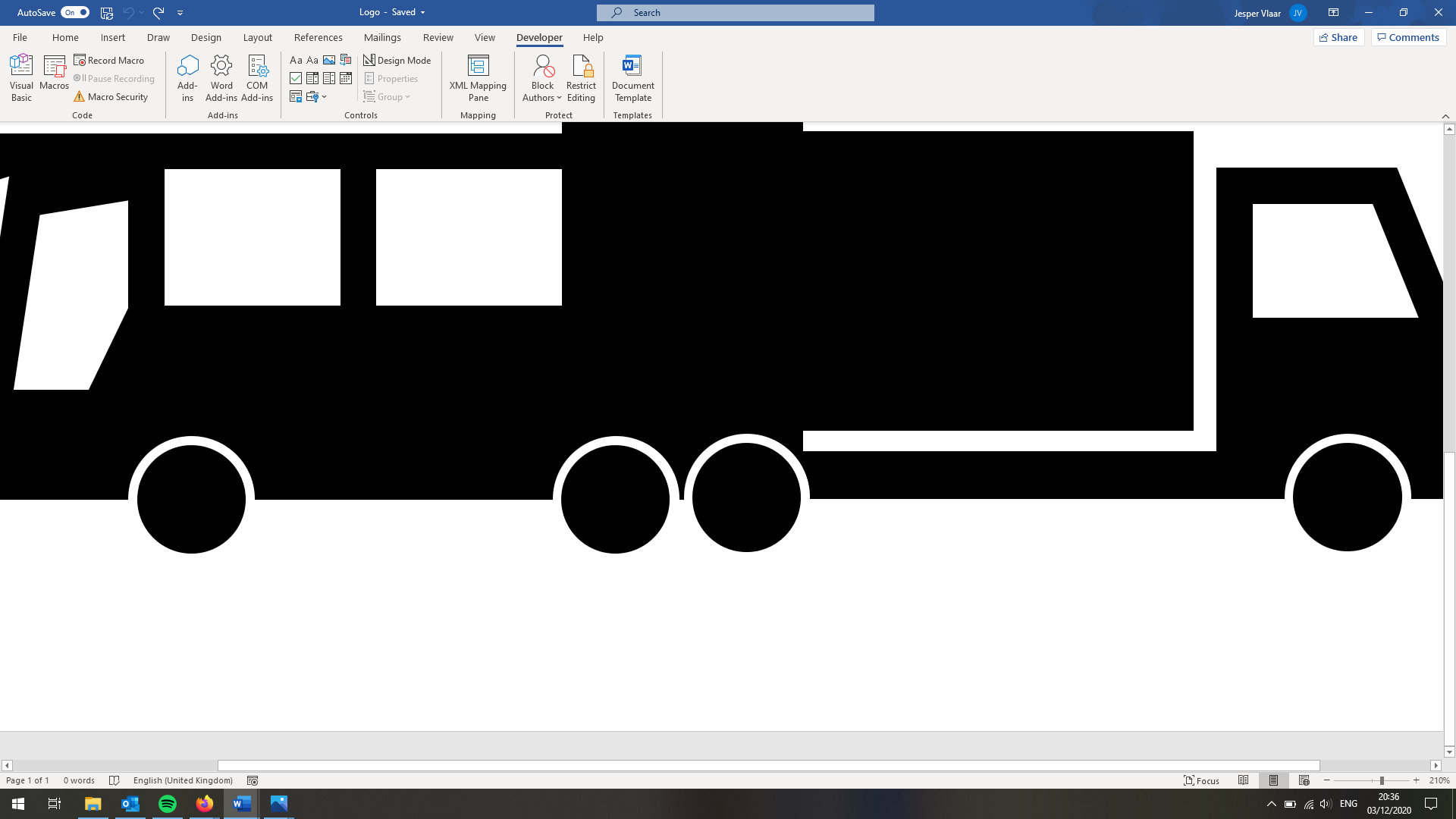Open the Macros dialog
This screenshot has width=1456, height=819.
click(54, 73)
